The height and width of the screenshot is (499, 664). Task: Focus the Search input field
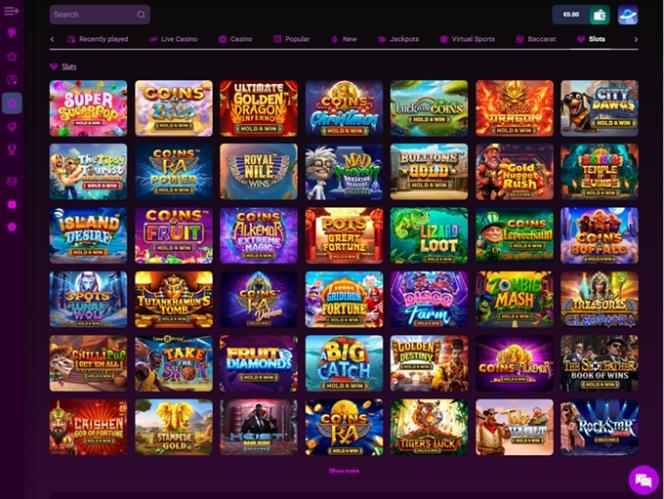tap(100, 15)
